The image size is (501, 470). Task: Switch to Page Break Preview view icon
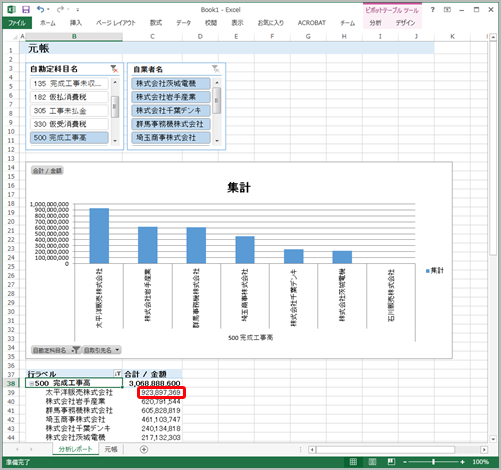tap(391, 462)
